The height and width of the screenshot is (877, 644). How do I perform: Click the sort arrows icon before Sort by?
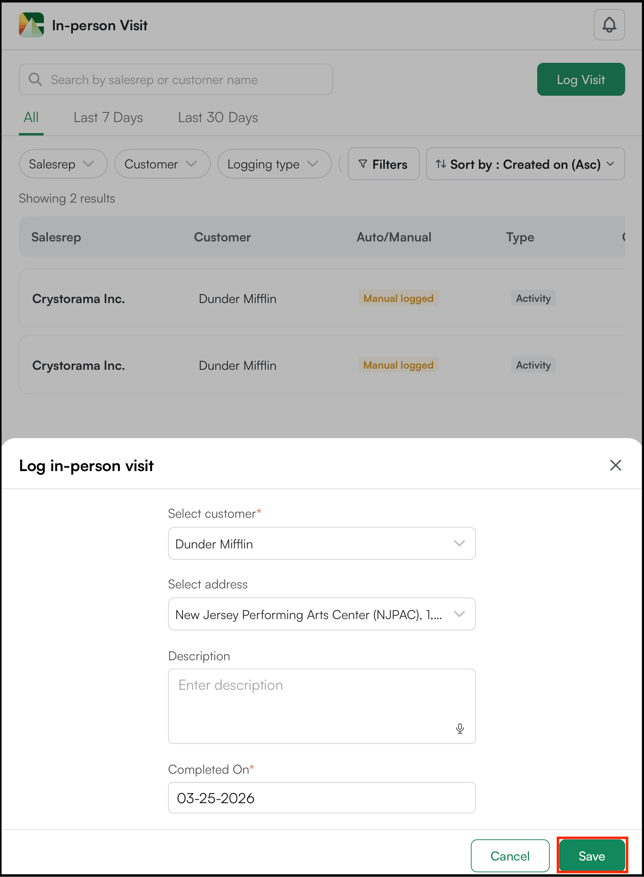click(441, 164)
